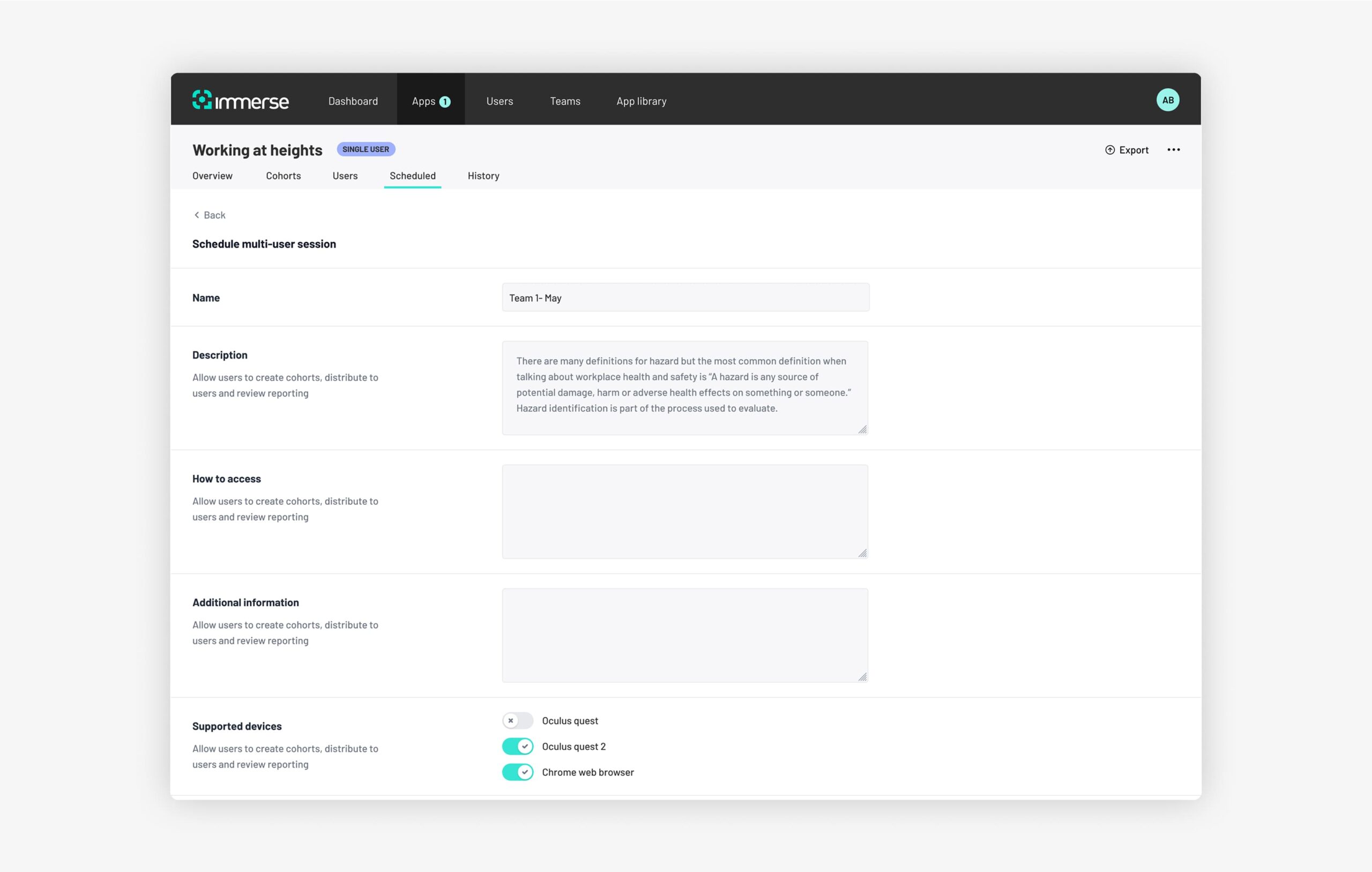The width and height of the screenshot is (1372, 872).
Task: Click the Schedule multi-user session heading
Action: (264, 244)
